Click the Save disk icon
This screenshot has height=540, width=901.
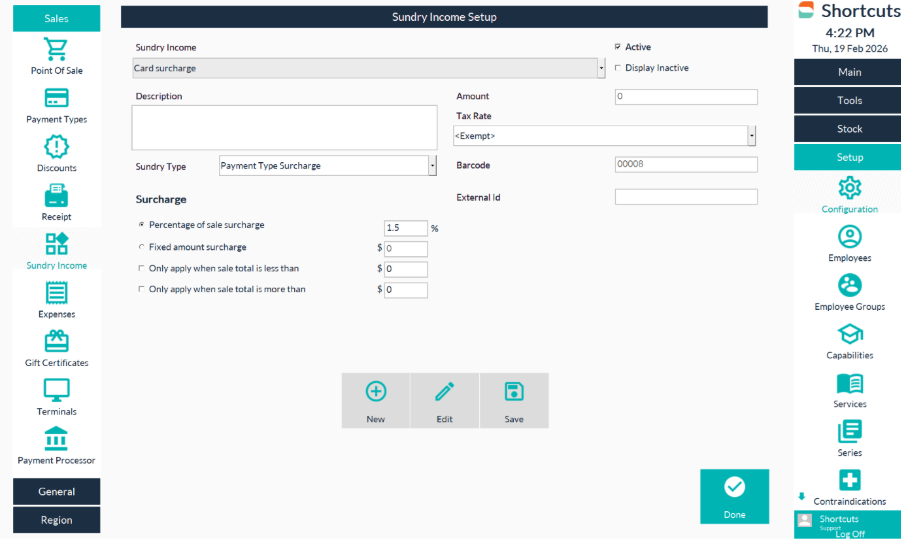pos(514,392)
